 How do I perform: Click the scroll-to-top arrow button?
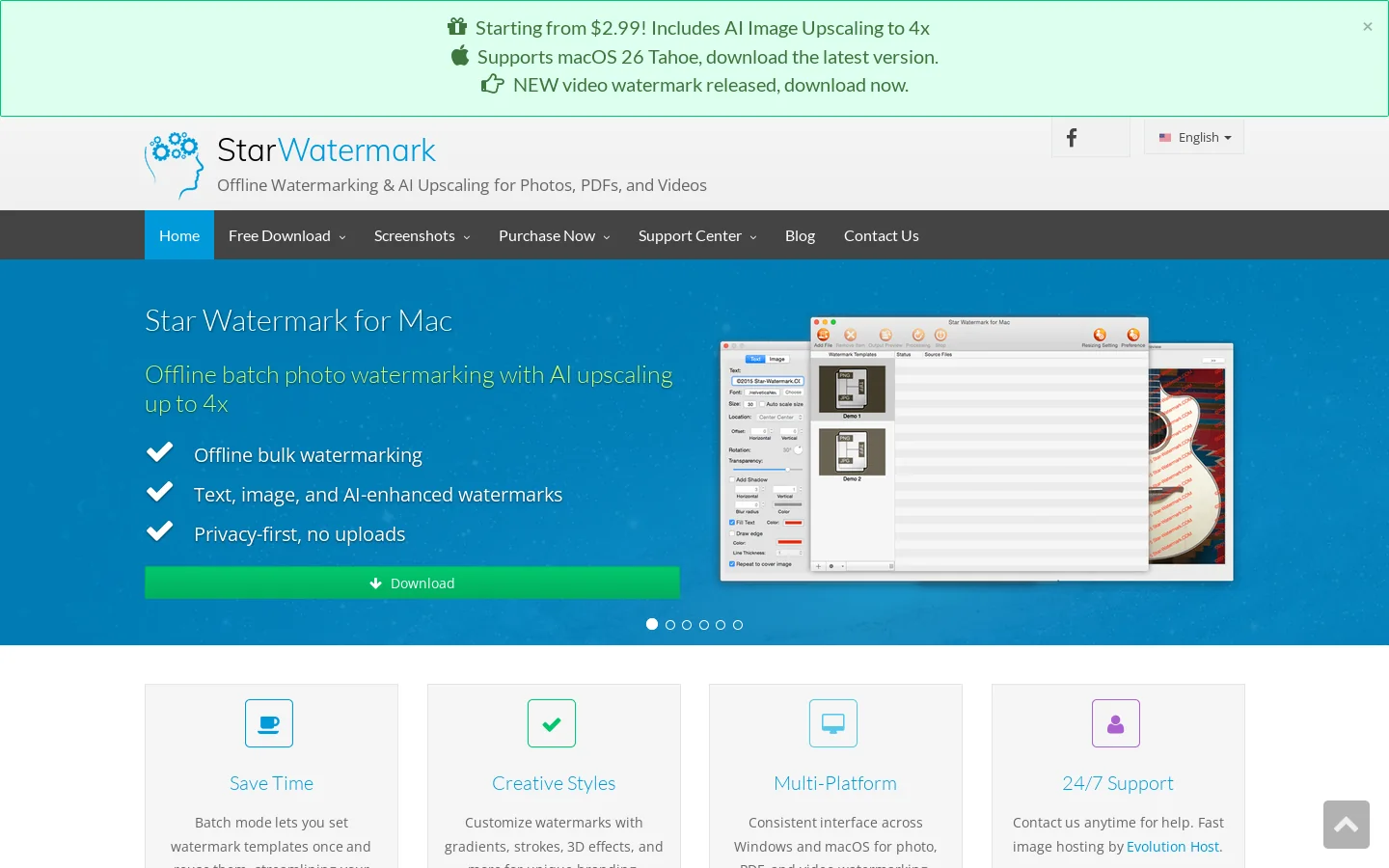[1347, 825]
